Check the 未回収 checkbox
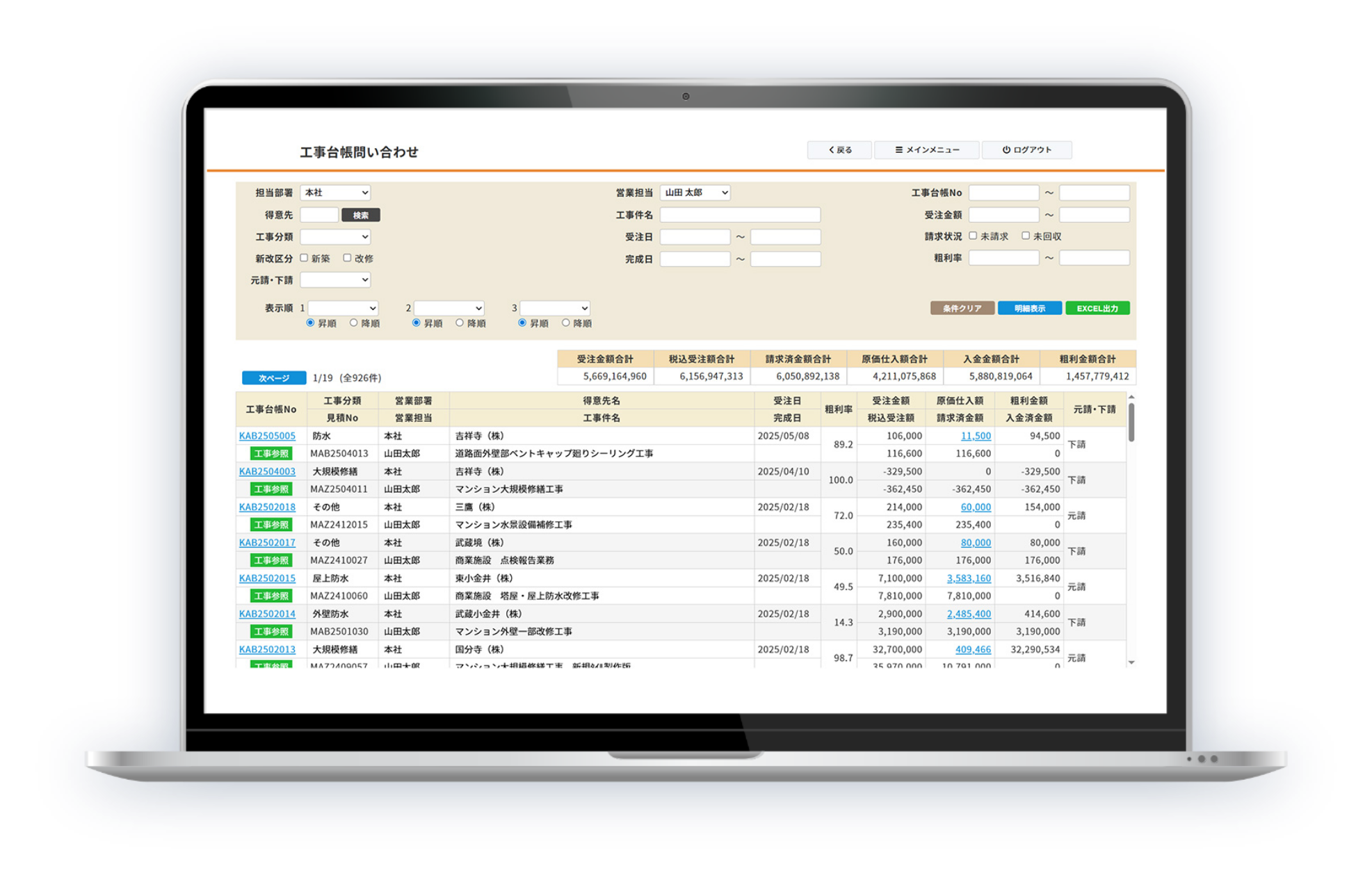1372x873 pixels. pyautogui.click(x=1026, y=236)
